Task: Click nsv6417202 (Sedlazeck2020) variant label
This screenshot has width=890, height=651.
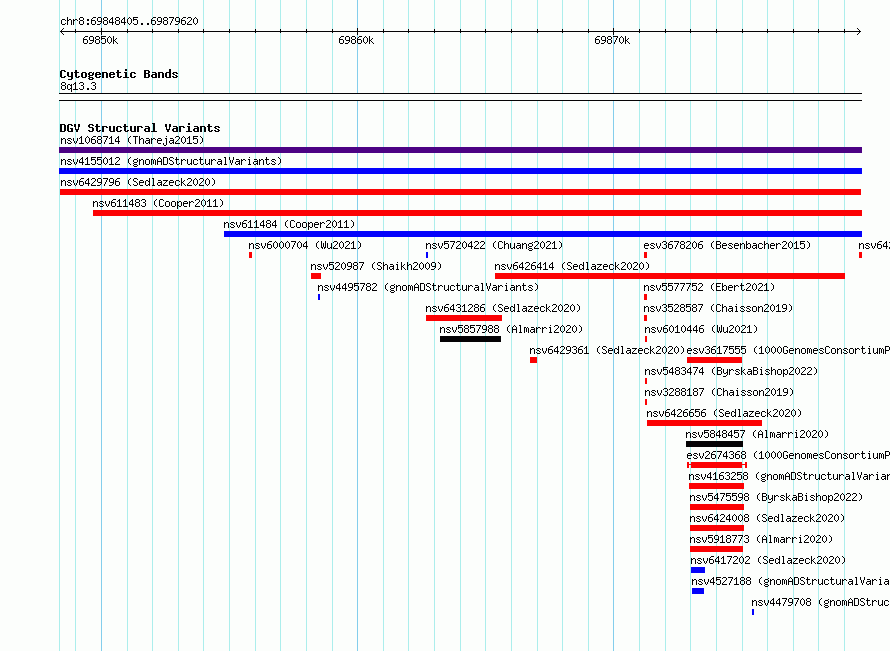Action: pyautogui.click(x=768, y=560)
